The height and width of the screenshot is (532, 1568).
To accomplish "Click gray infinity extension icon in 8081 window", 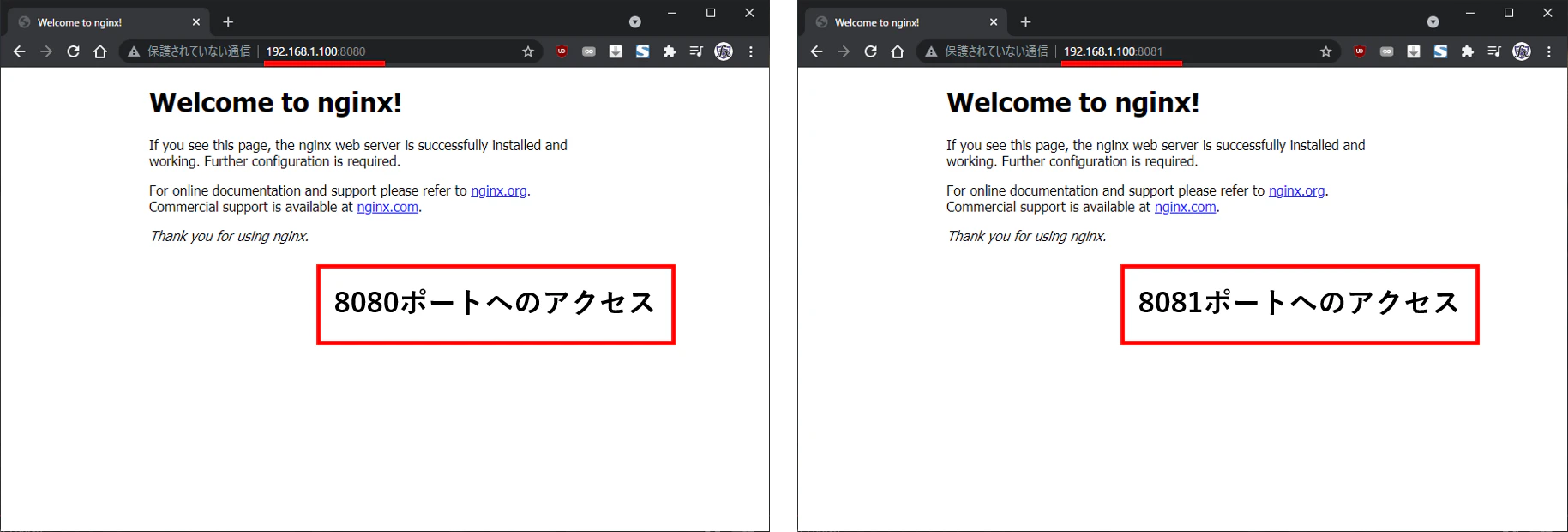I will 1387,51.
